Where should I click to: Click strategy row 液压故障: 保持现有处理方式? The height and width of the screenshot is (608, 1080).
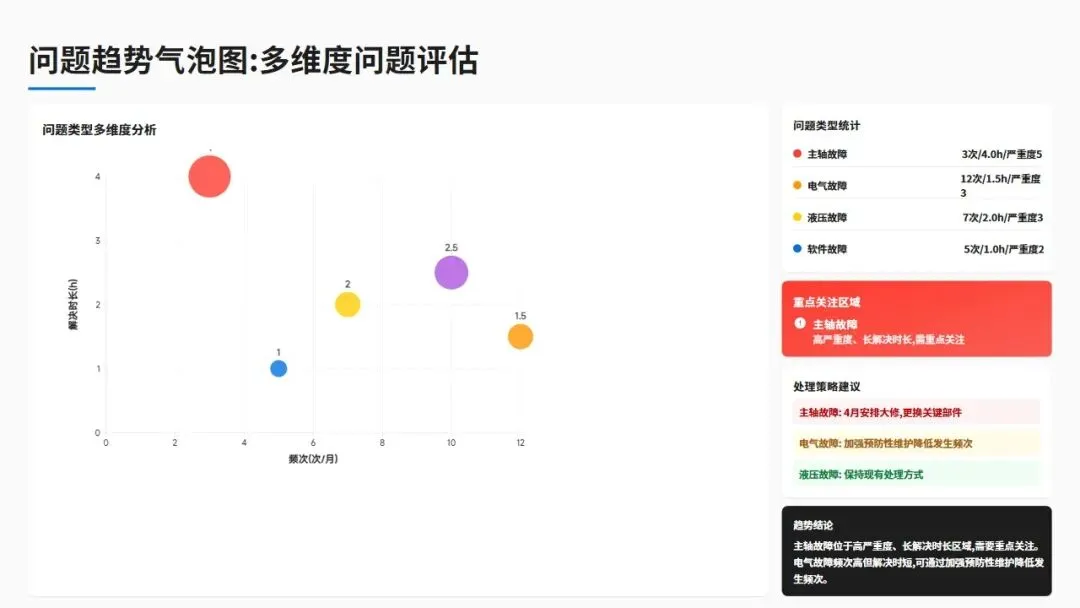pos(916,474)
